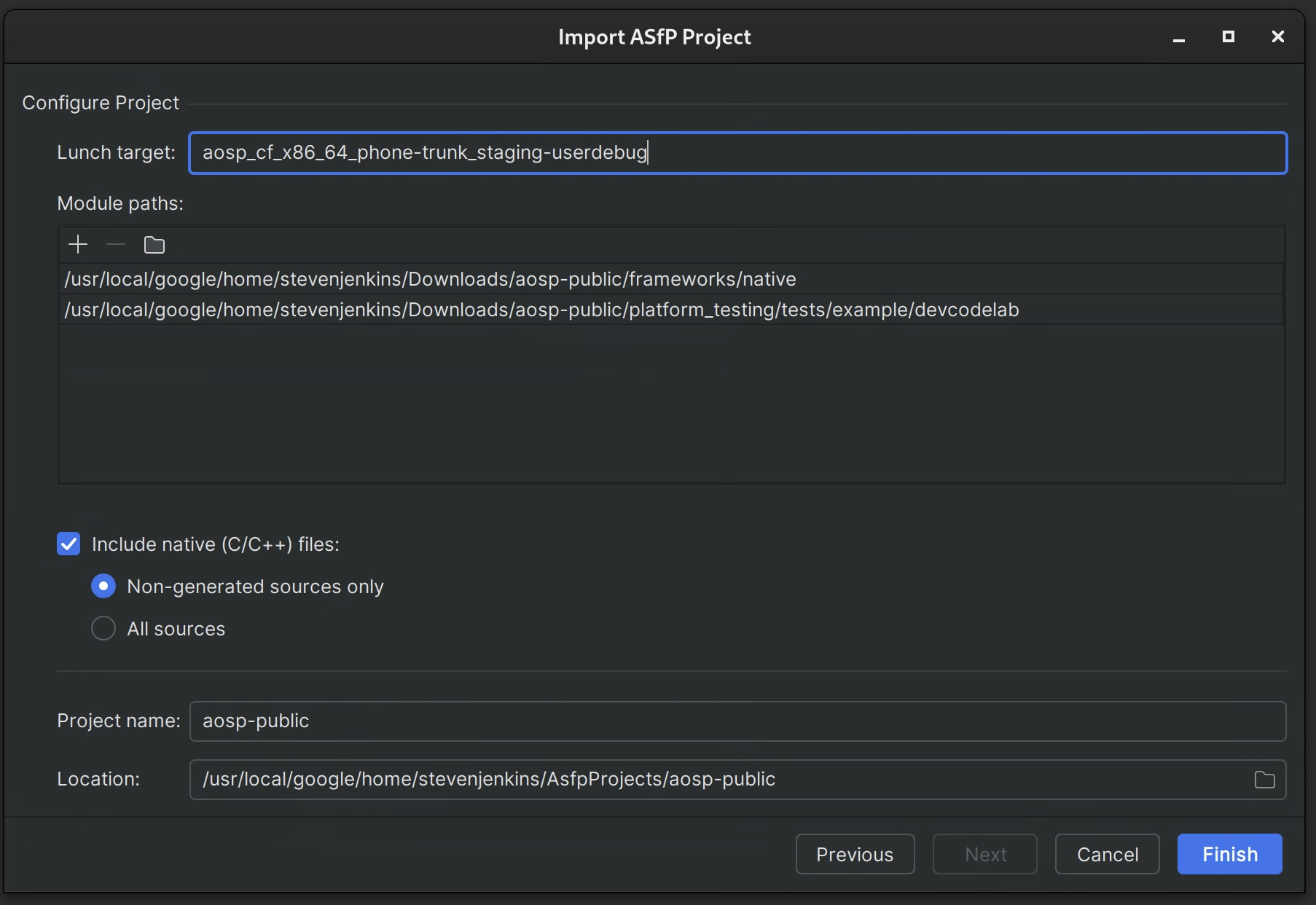The width and height of the screenshot is (1316, 905).
Task: Click the minus icon in module paths toolbar
Action: 115,244
